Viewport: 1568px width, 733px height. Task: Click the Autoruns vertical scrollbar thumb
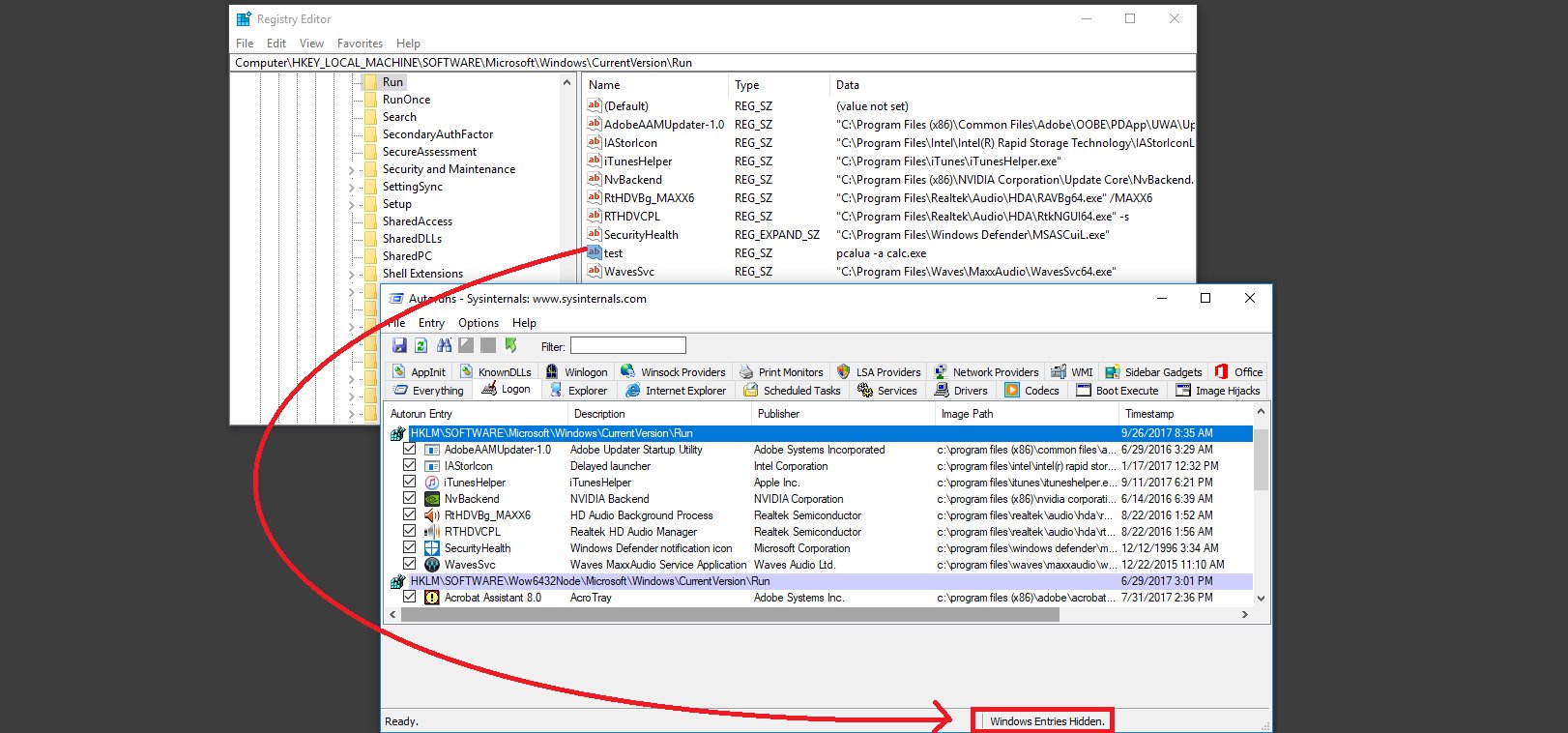[x=1260, y=459]
